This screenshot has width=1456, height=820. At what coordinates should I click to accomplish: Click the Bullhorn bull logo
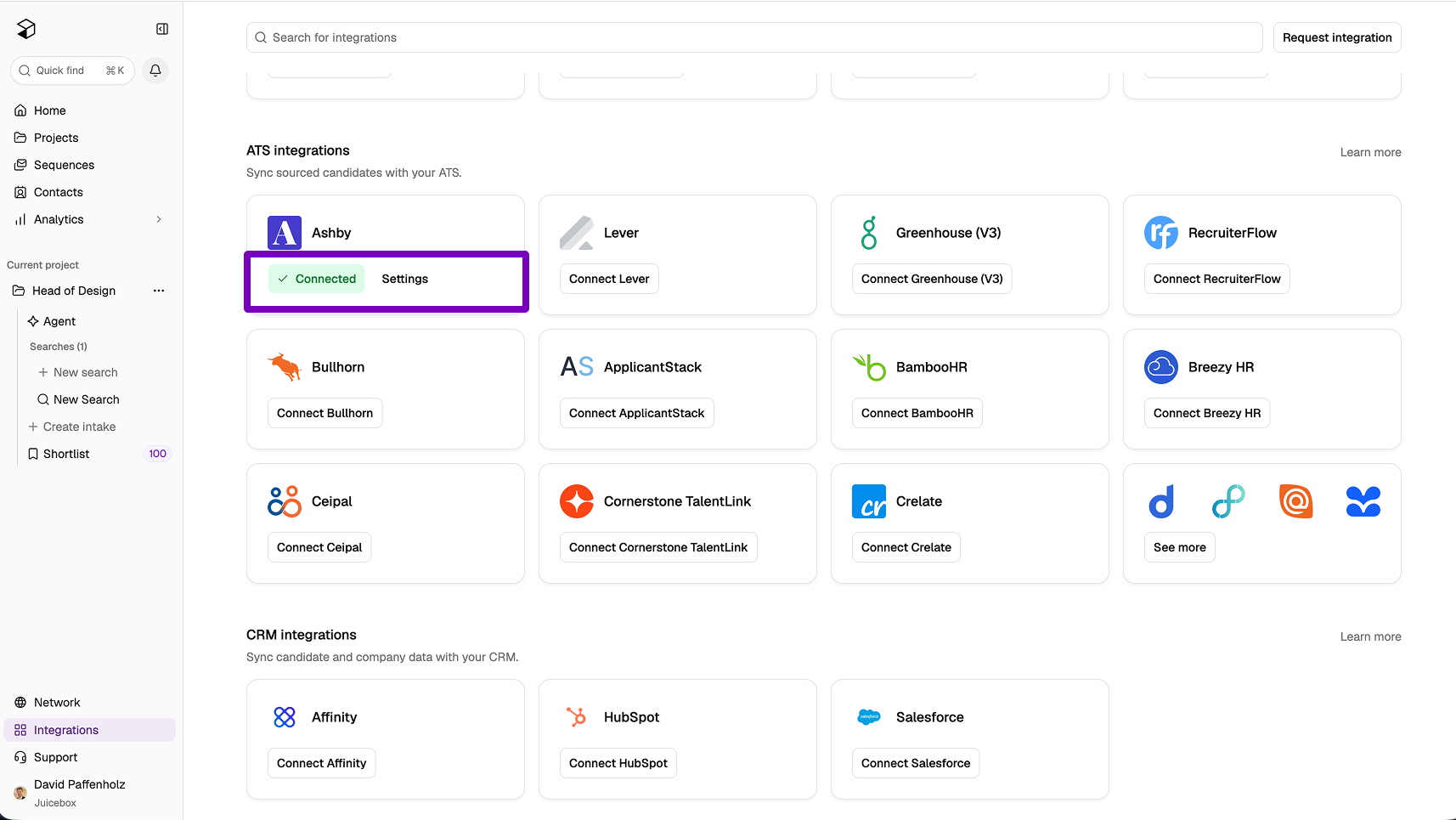click(285, 367)
